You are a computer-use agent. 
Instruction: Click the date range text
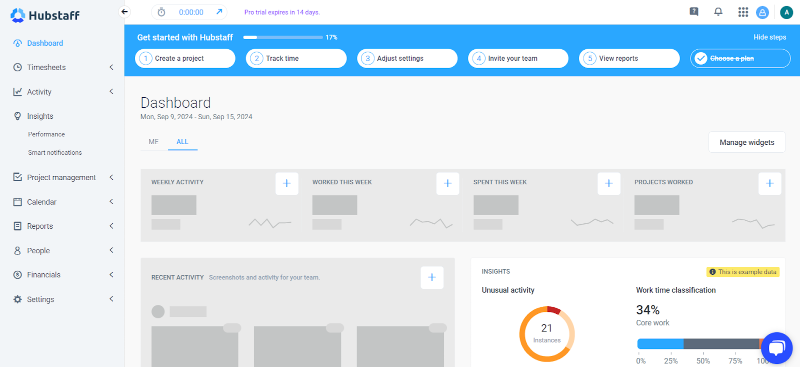[x=196, y=117]
